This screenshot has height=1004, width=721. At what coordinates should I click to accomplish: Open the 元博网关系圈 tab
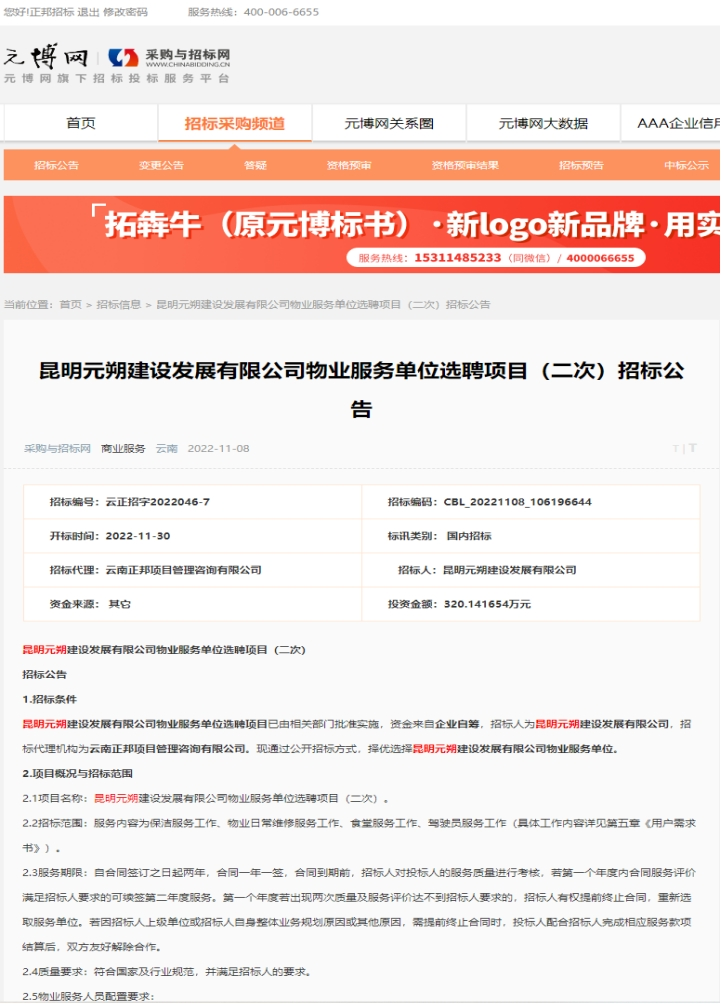tap(389, 123)
